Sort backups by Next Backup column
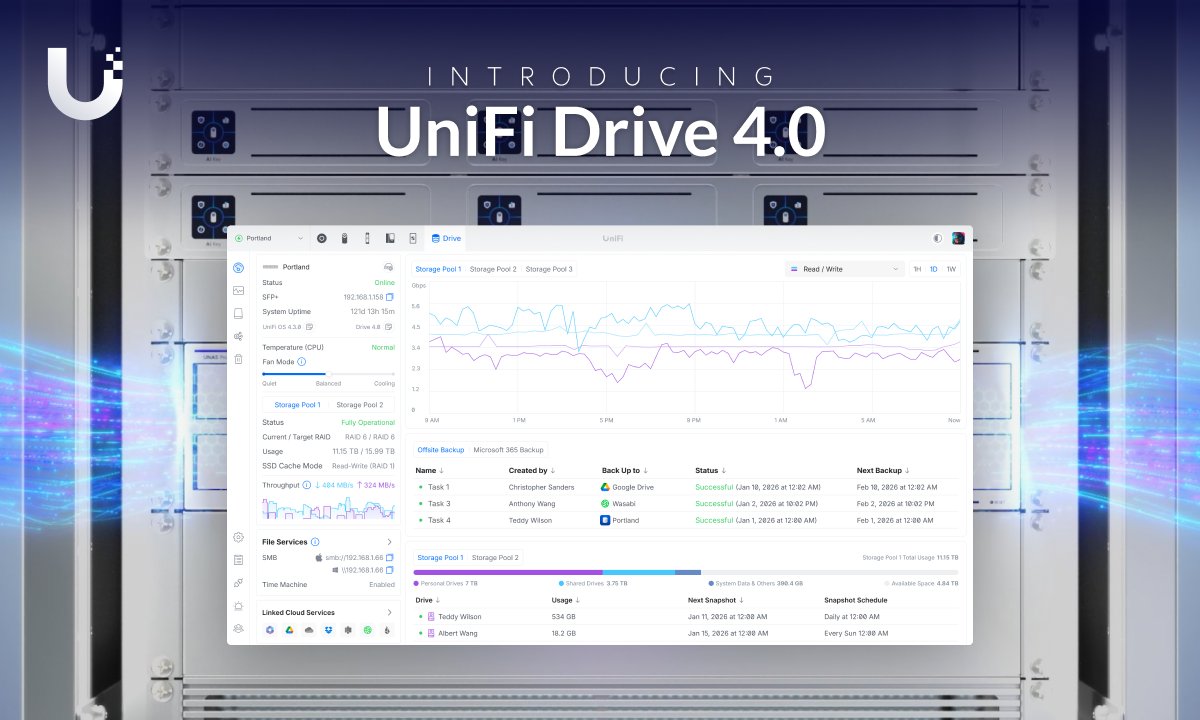This screenshot has width=1200, height=720. [883, 470]
